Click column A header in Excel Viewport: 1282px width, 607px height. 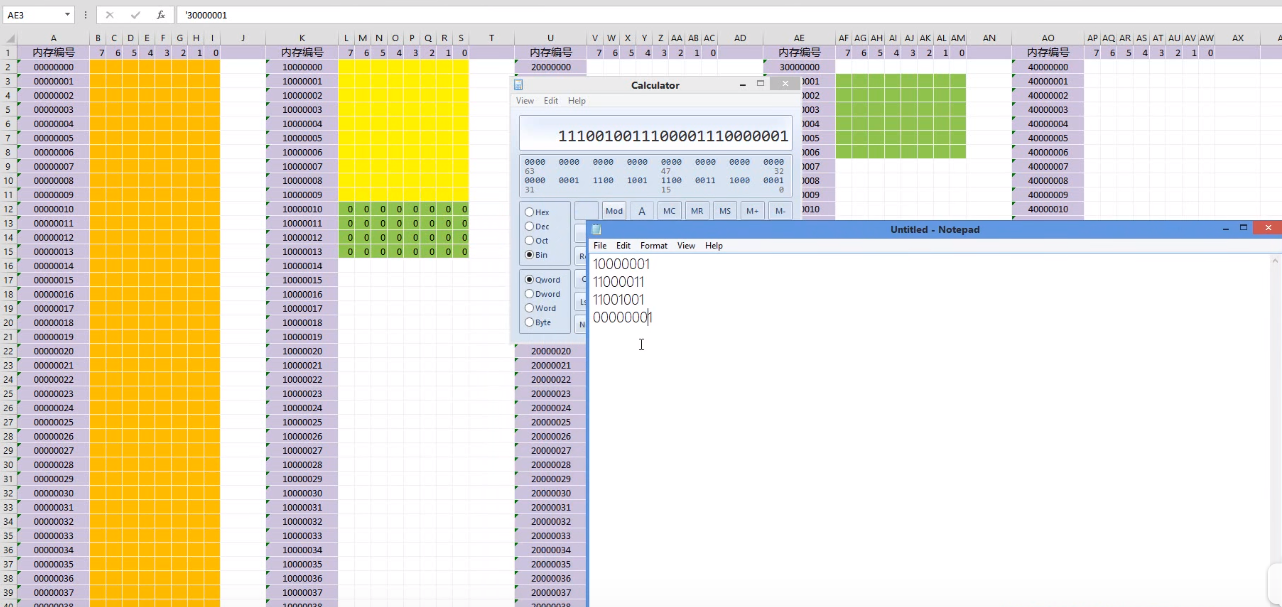pyautogui.click(x=54, y=38)
